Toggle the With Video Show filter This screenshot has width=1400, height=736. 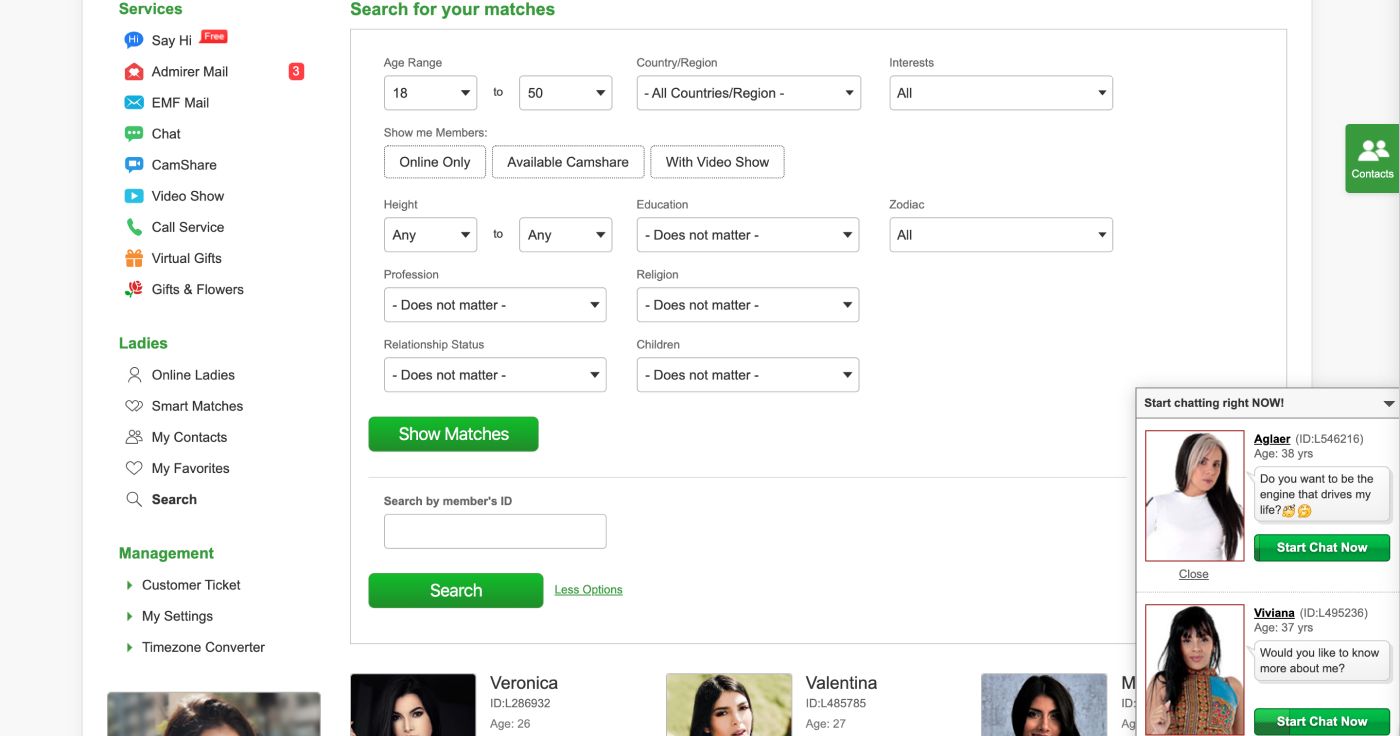click(x=717, y=162)
